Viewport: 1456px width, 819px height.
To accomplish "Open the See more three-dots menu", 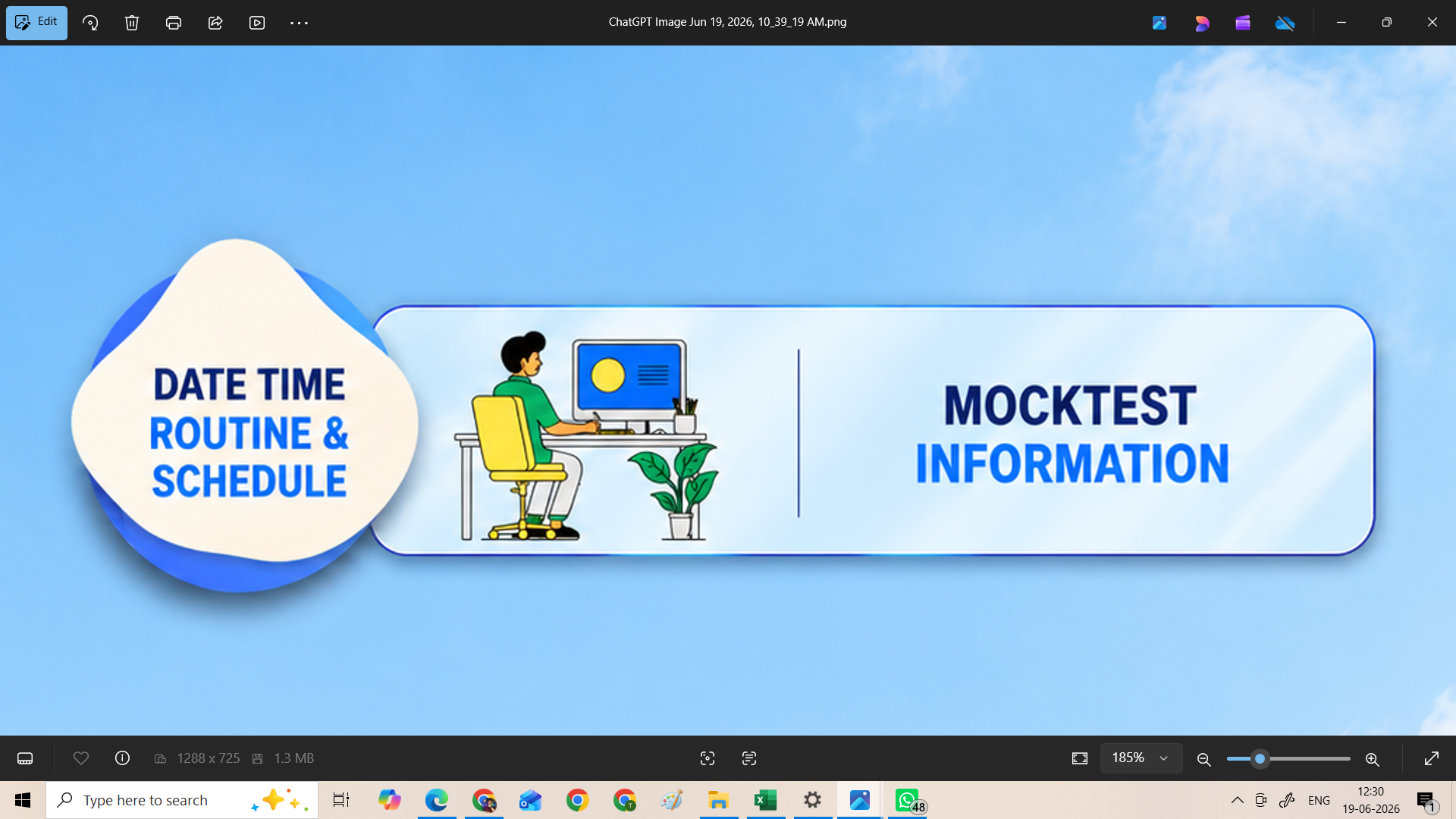I will 299,23.
